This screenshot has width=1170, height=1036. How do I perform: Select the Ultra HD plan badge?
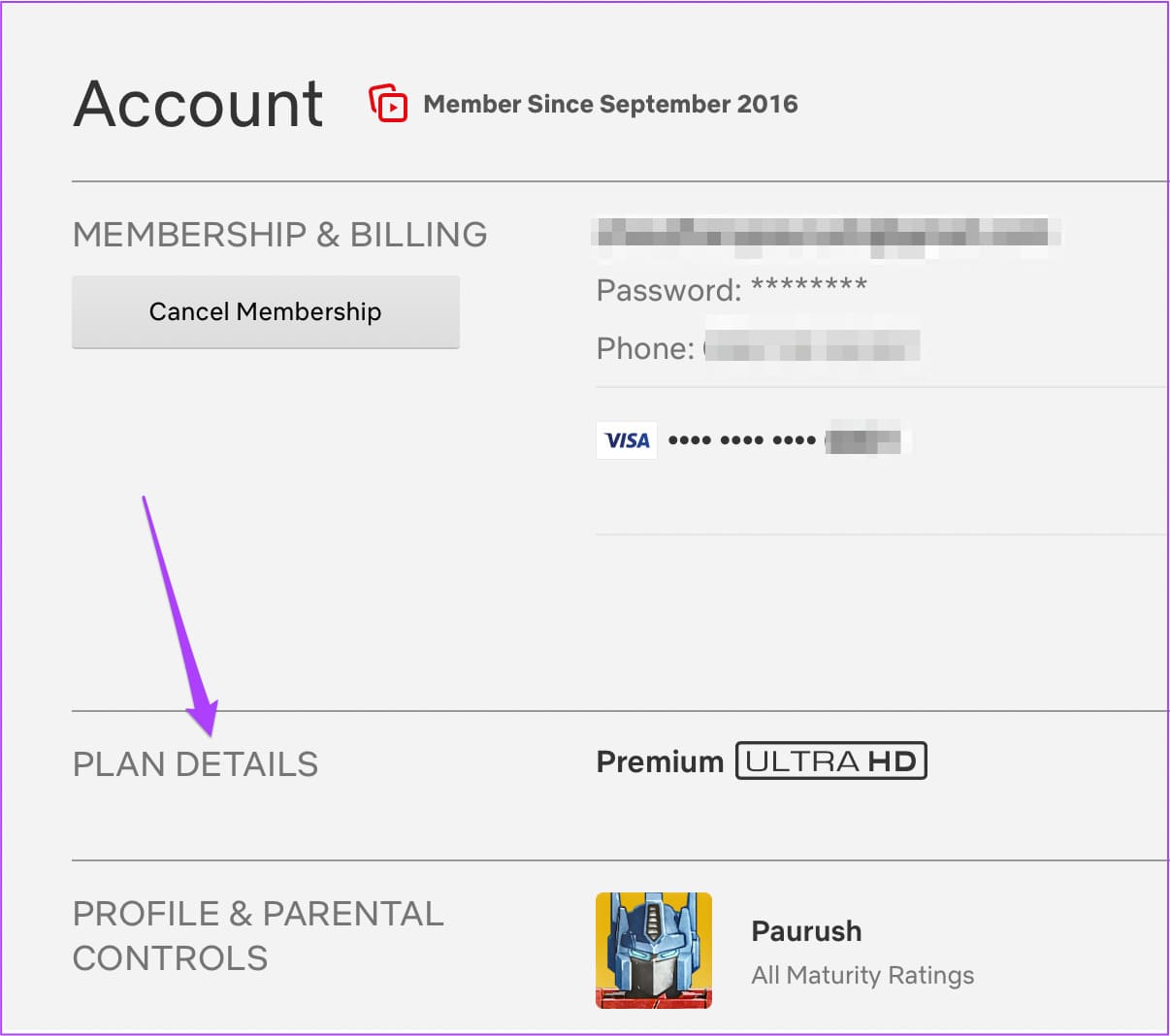831,761
